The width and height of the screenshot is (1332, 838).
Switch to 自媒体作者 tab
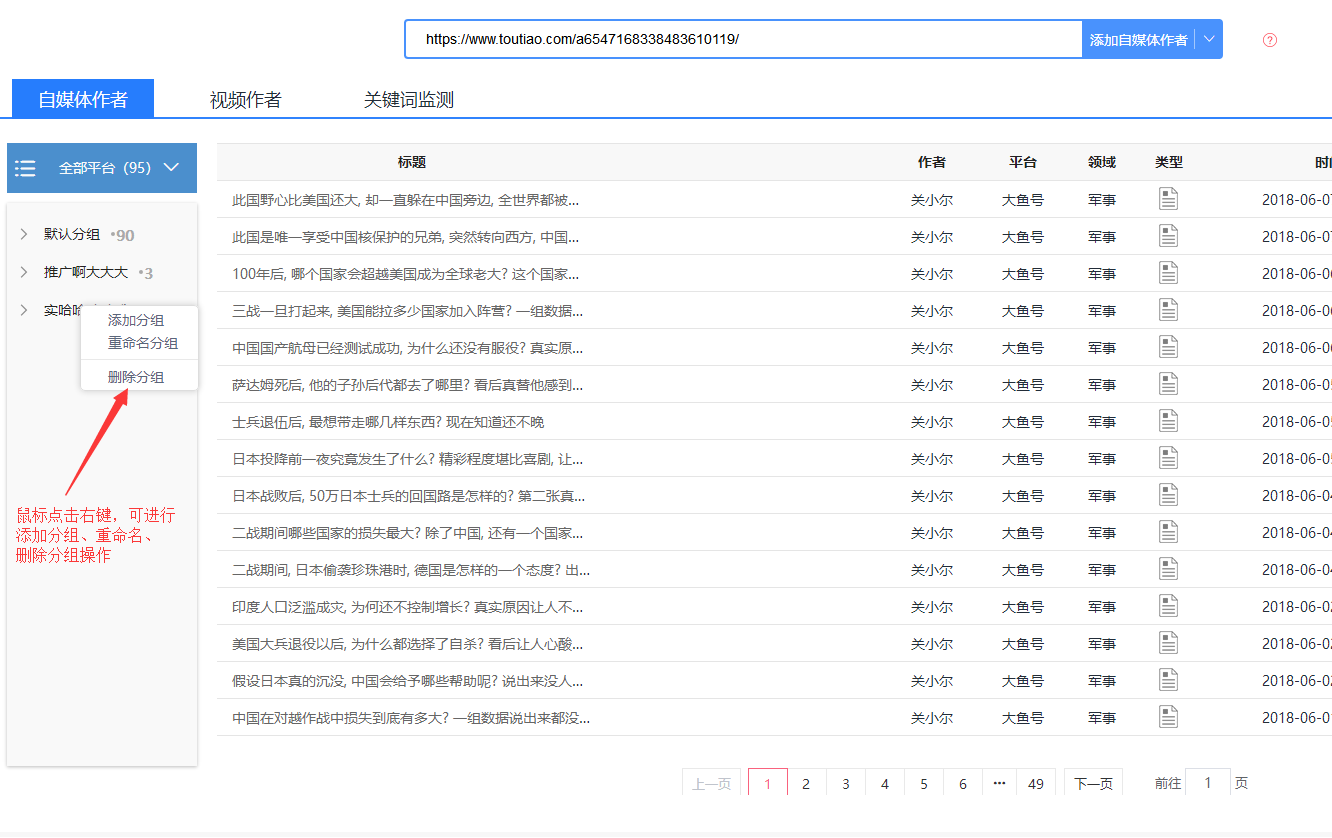83,99
